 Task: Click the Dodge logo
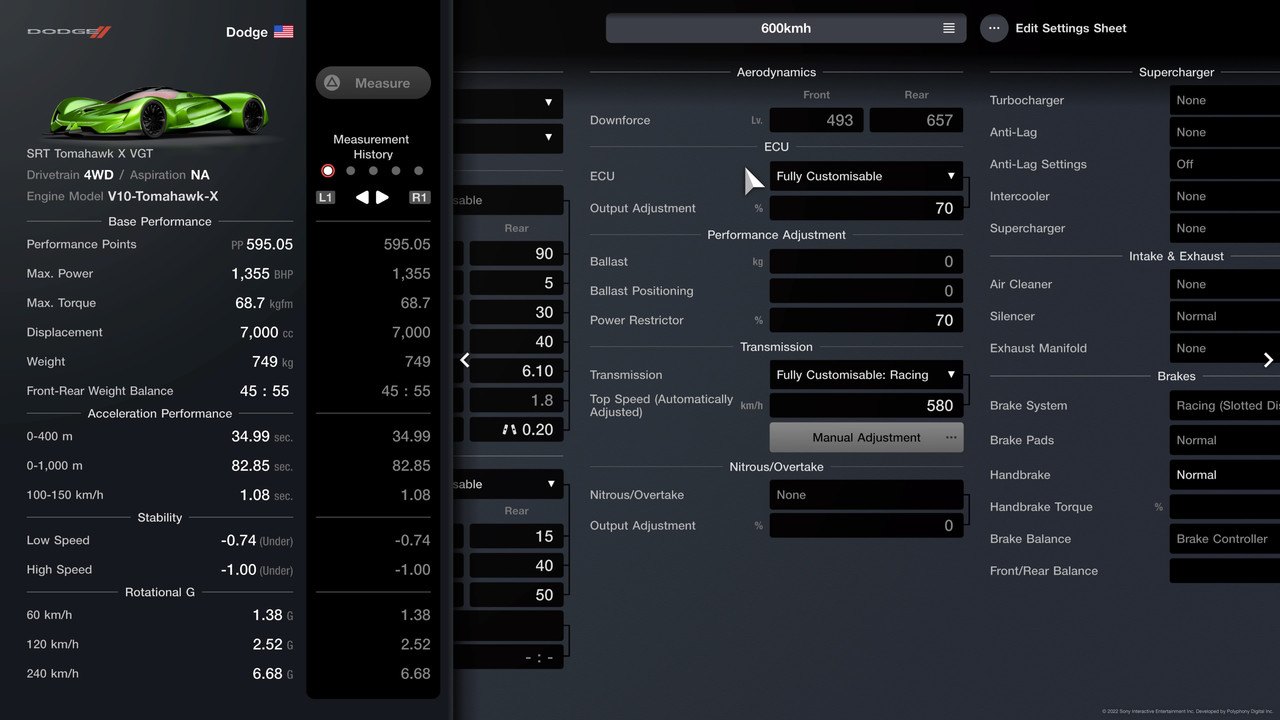point(69,32)
